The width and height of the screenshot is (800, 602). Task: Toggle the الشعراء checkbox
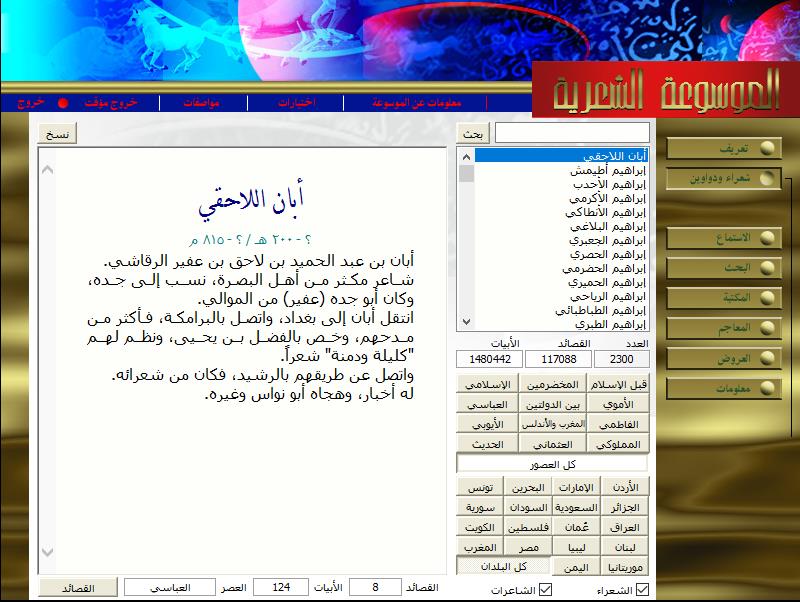[x=642, y=590]
